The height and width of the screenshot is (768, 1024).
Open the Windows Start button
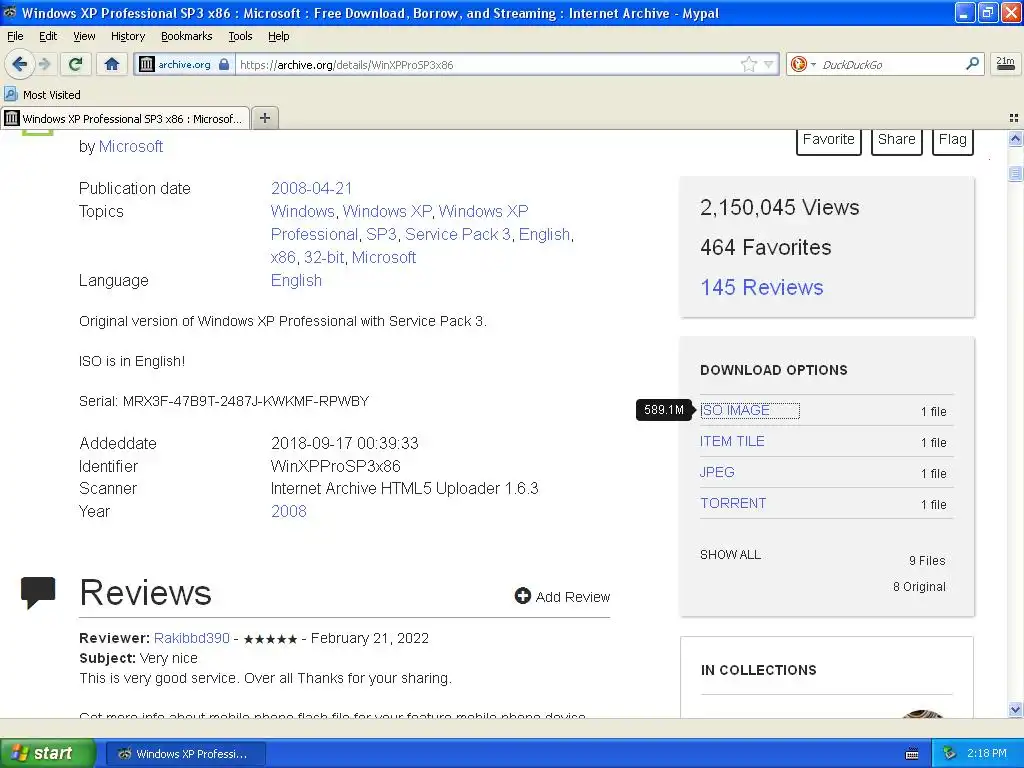coord(47,753)
